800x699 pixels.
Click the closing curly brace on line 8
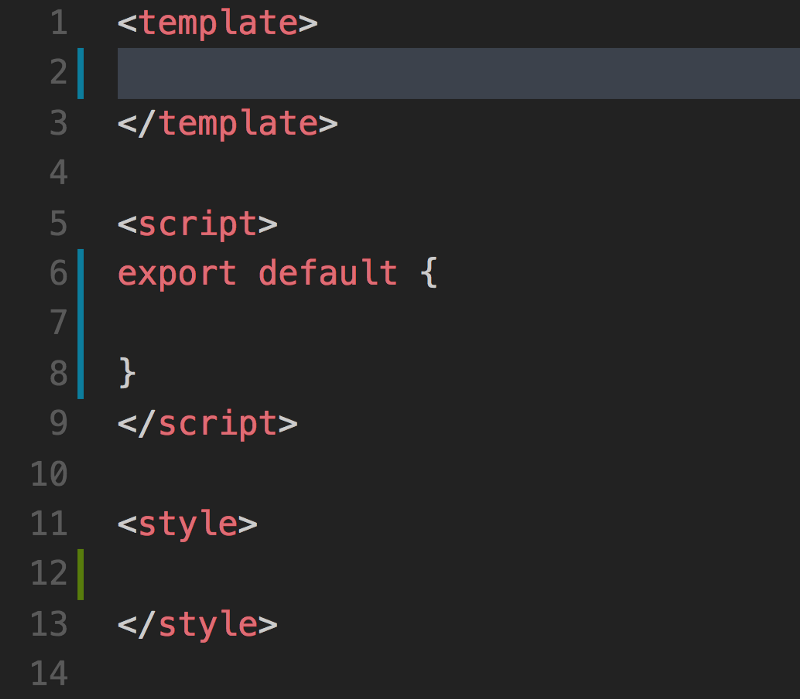(x=127, y=373)
